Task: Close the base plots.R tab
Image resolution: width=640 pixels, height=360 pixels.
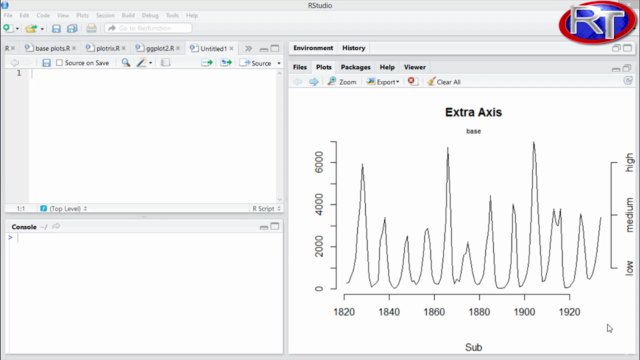Action: (x=74, y=48)
